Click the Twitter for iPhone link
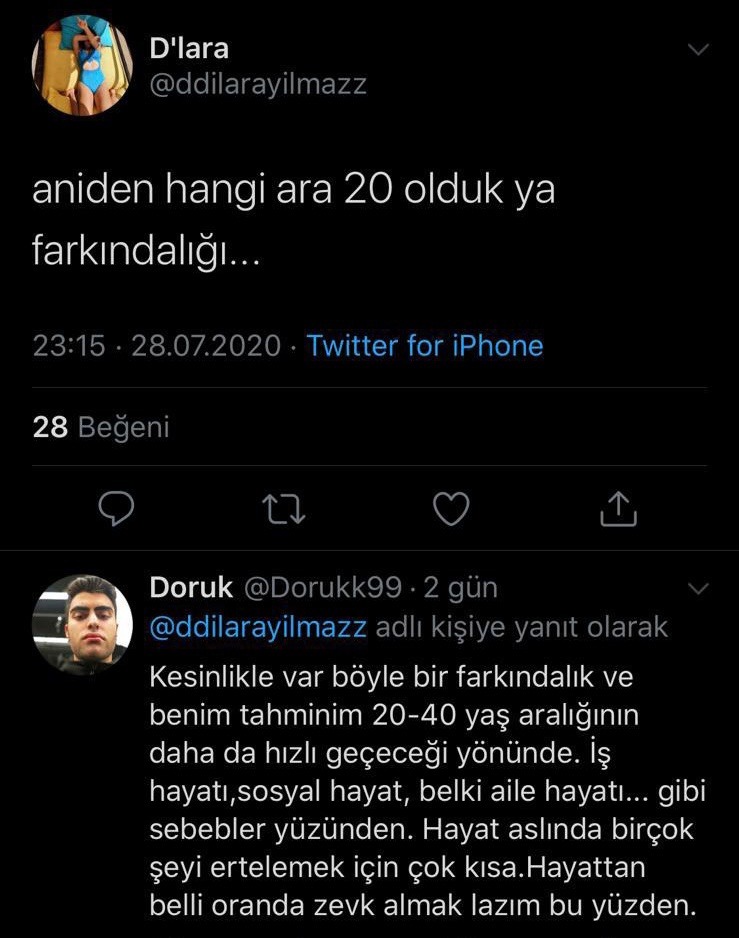The width and height of the screenshot is (739, 938). [425, 346]
